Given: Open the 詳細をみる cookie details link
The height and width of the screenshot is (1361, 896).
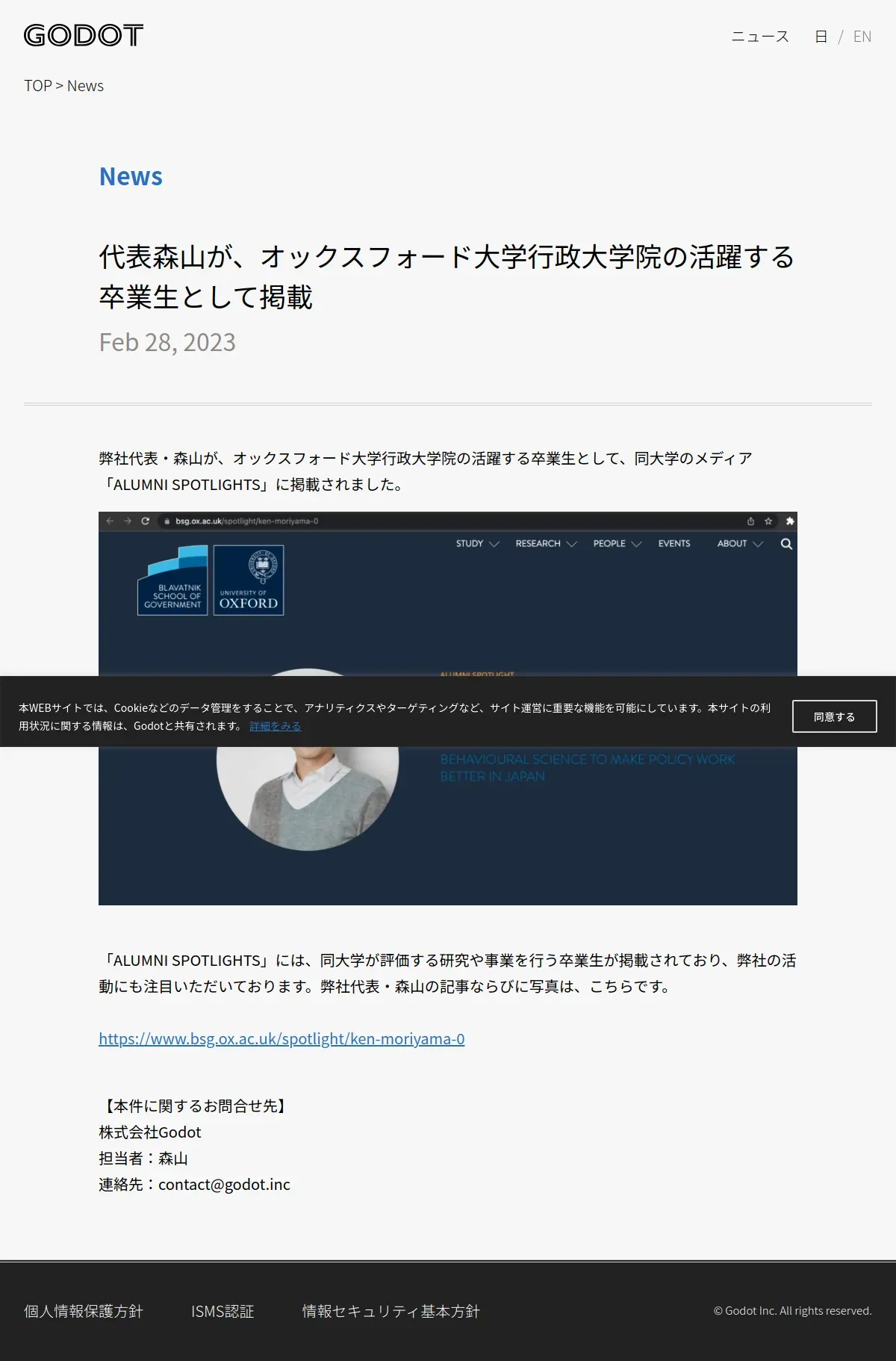Looking at the screenshot, I should coord(276,726).
